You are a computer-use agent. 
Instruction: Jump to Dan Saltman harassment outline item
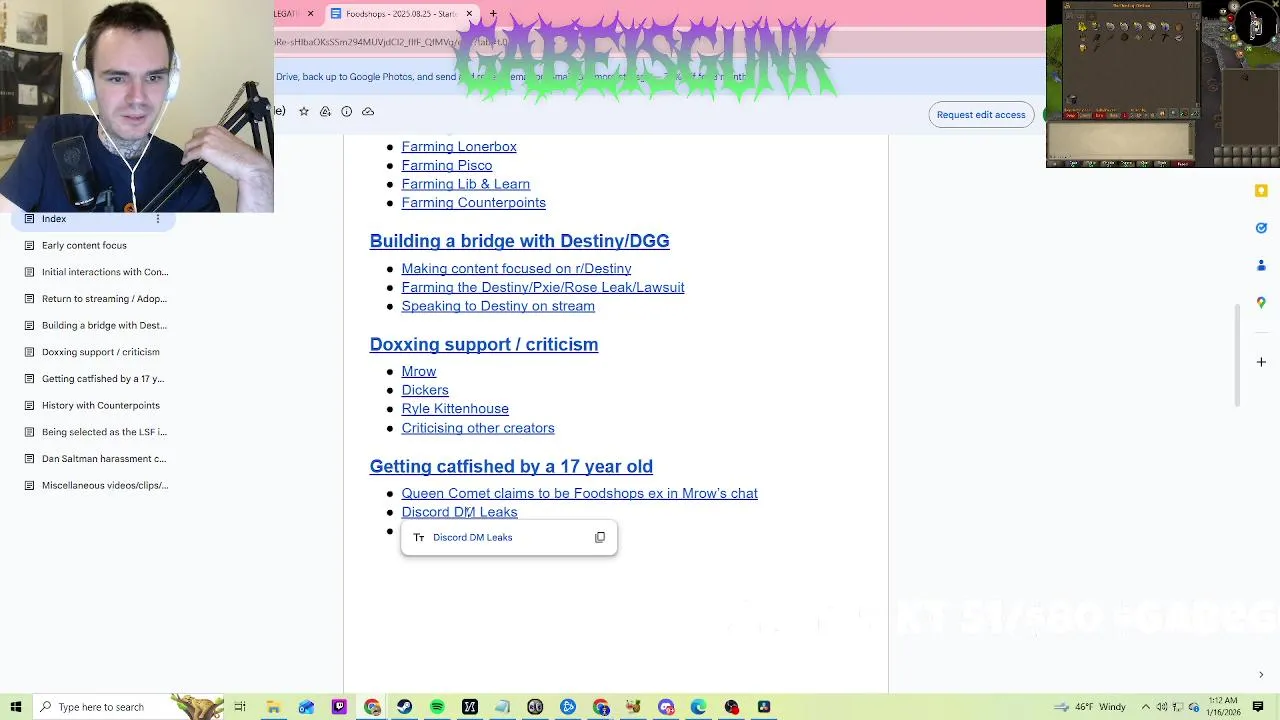point(104,459)
